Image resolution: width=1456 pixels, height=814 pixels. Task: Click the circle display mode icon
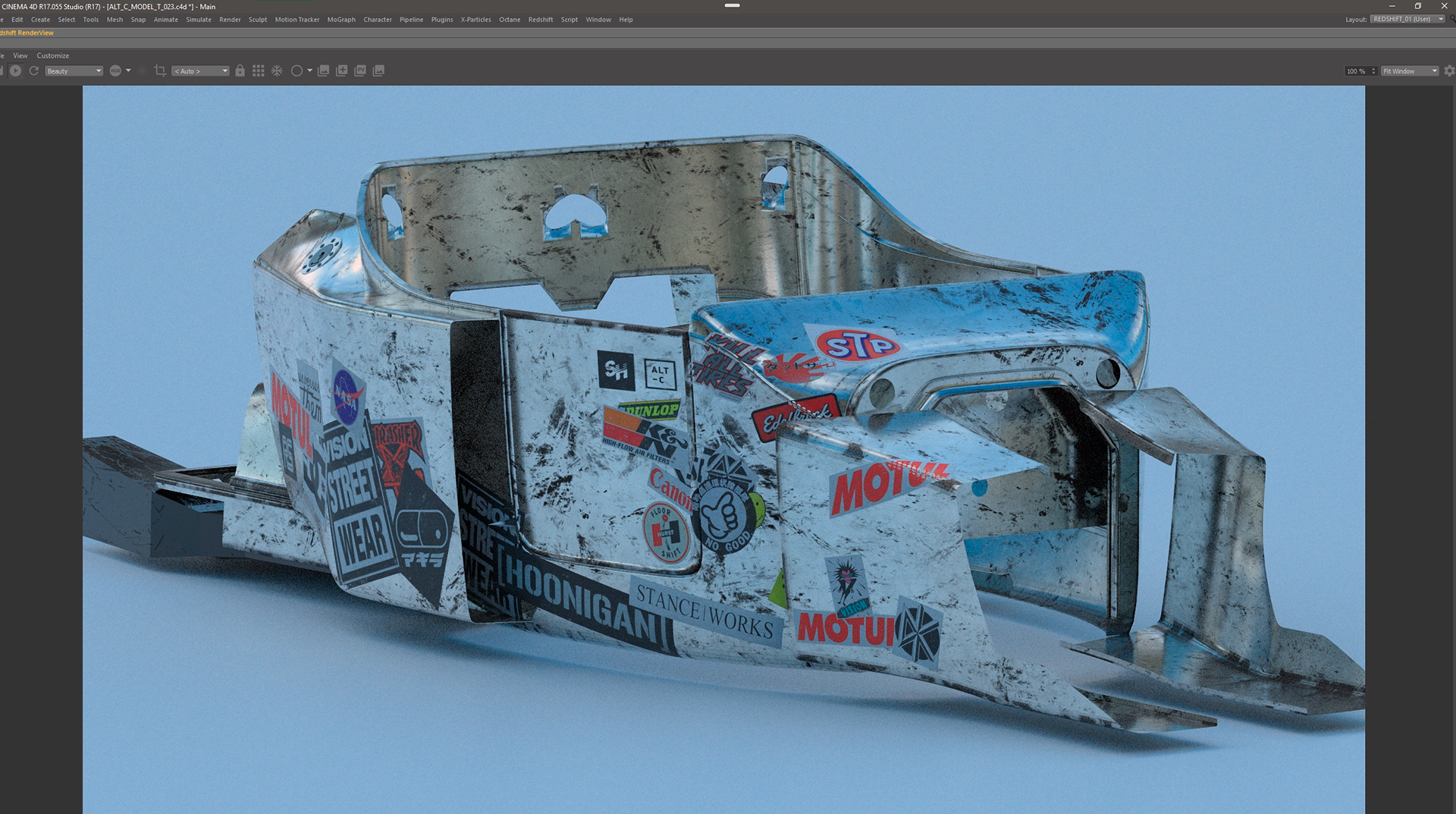[297, 71]
